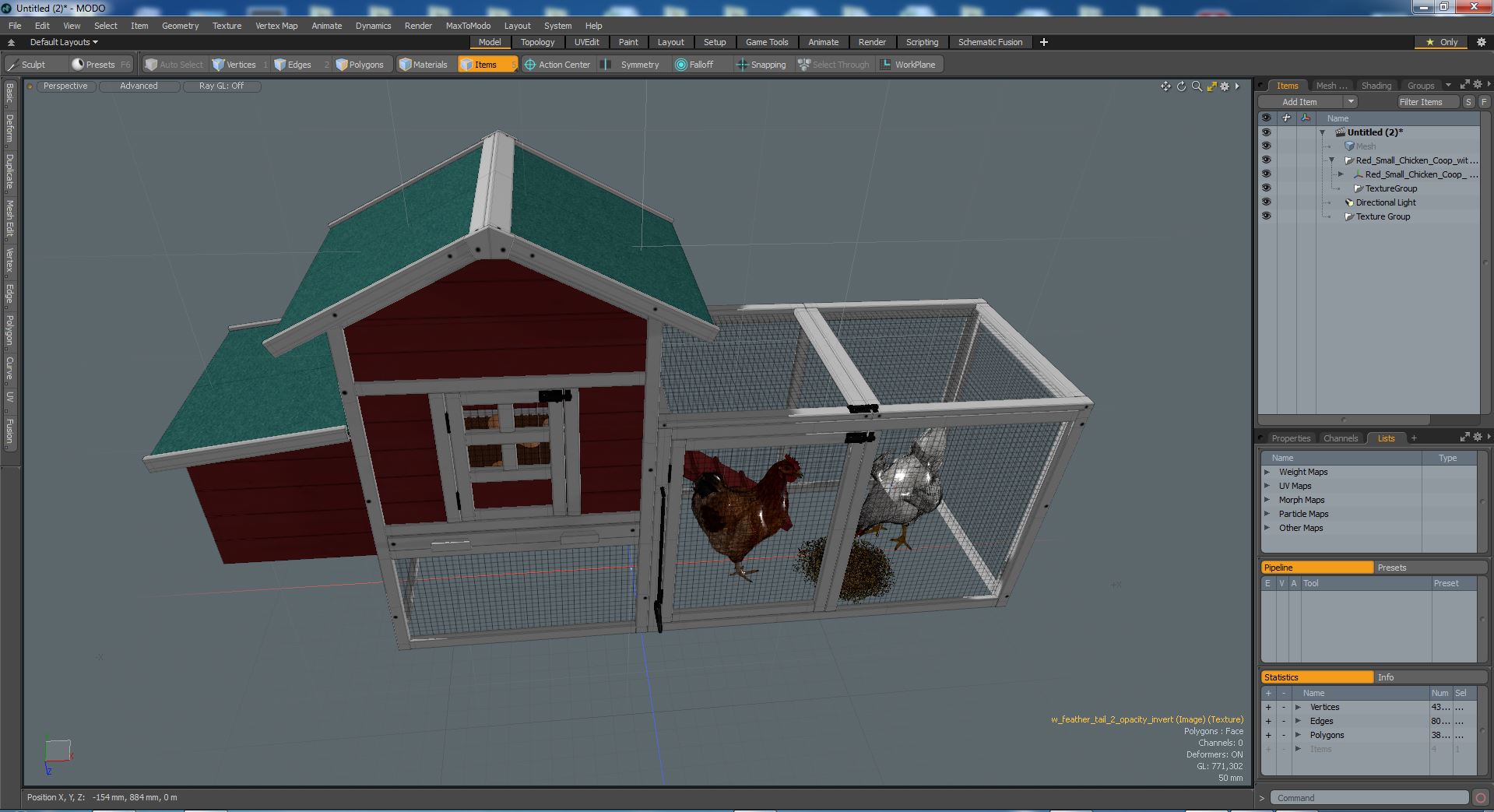Open the Channels tab
Screen dimensions: 1494x812
click(1340, 438)
